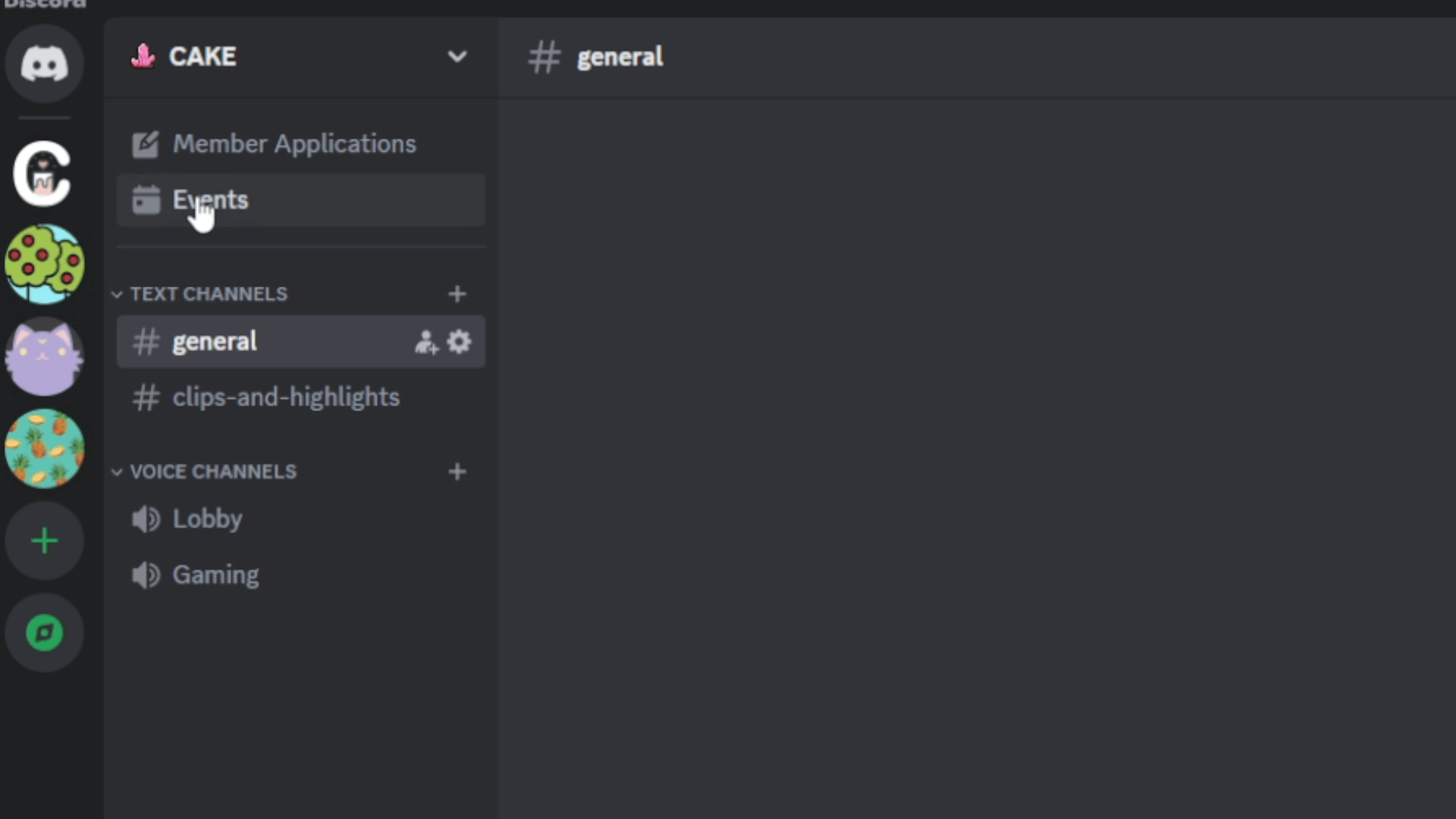Open the CAKE server dropdown menu
1456x819 pixels.
pos(457,56)
